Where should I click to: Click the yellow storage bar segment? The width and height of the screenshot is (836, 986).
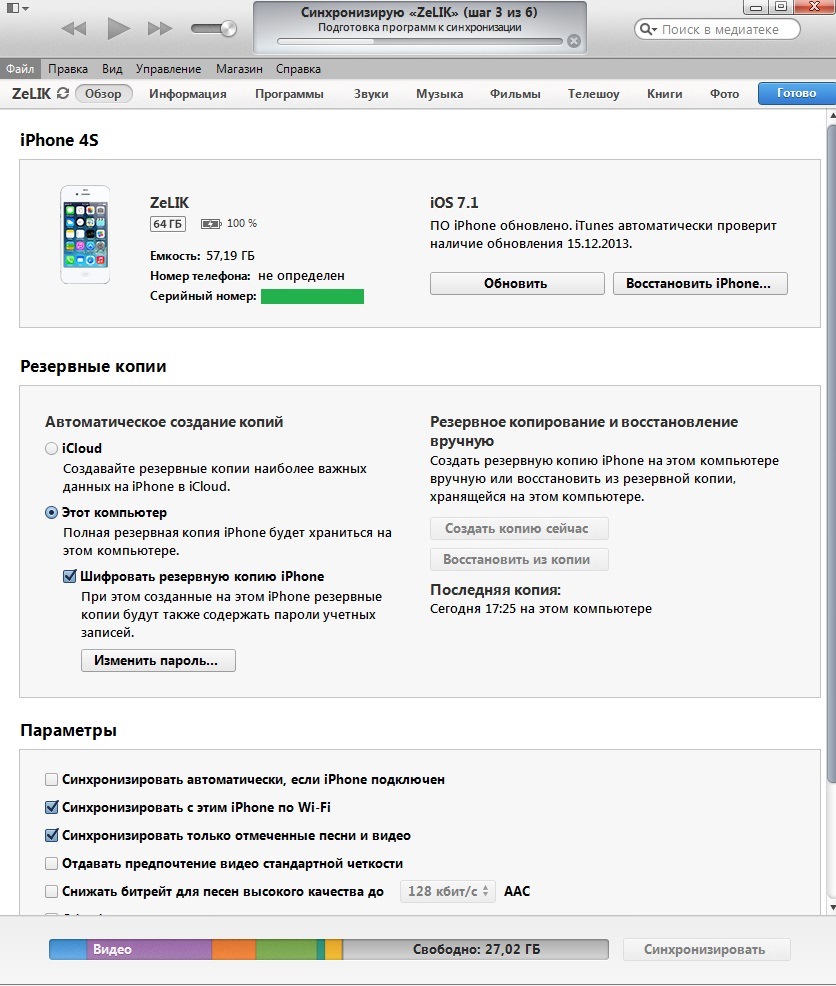click(x=333, y=950)
